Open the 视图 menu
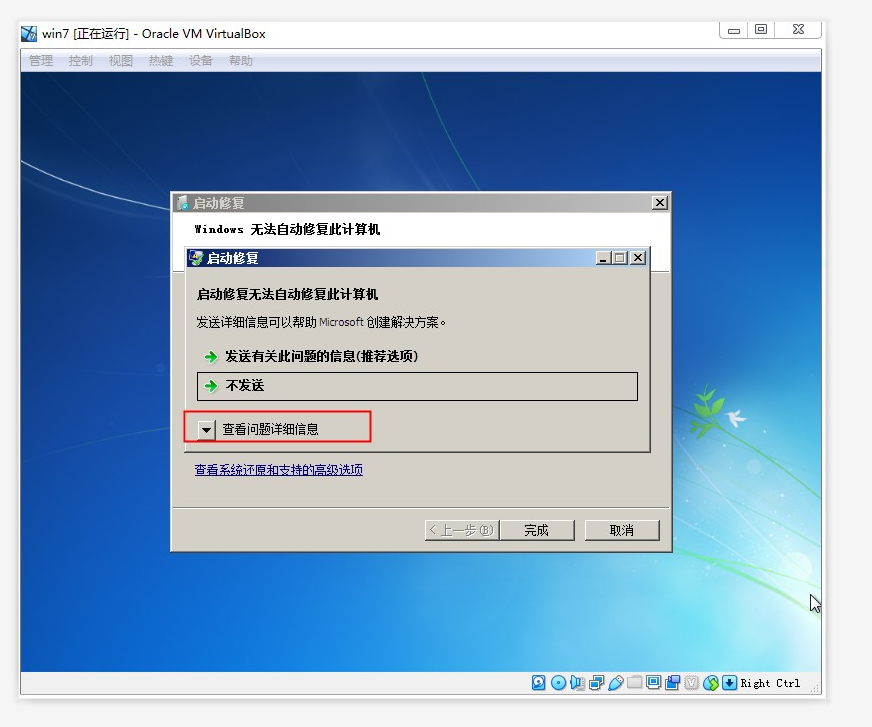Image resolution: width=872 pixels, height=727 pixels. coord(121,61)
